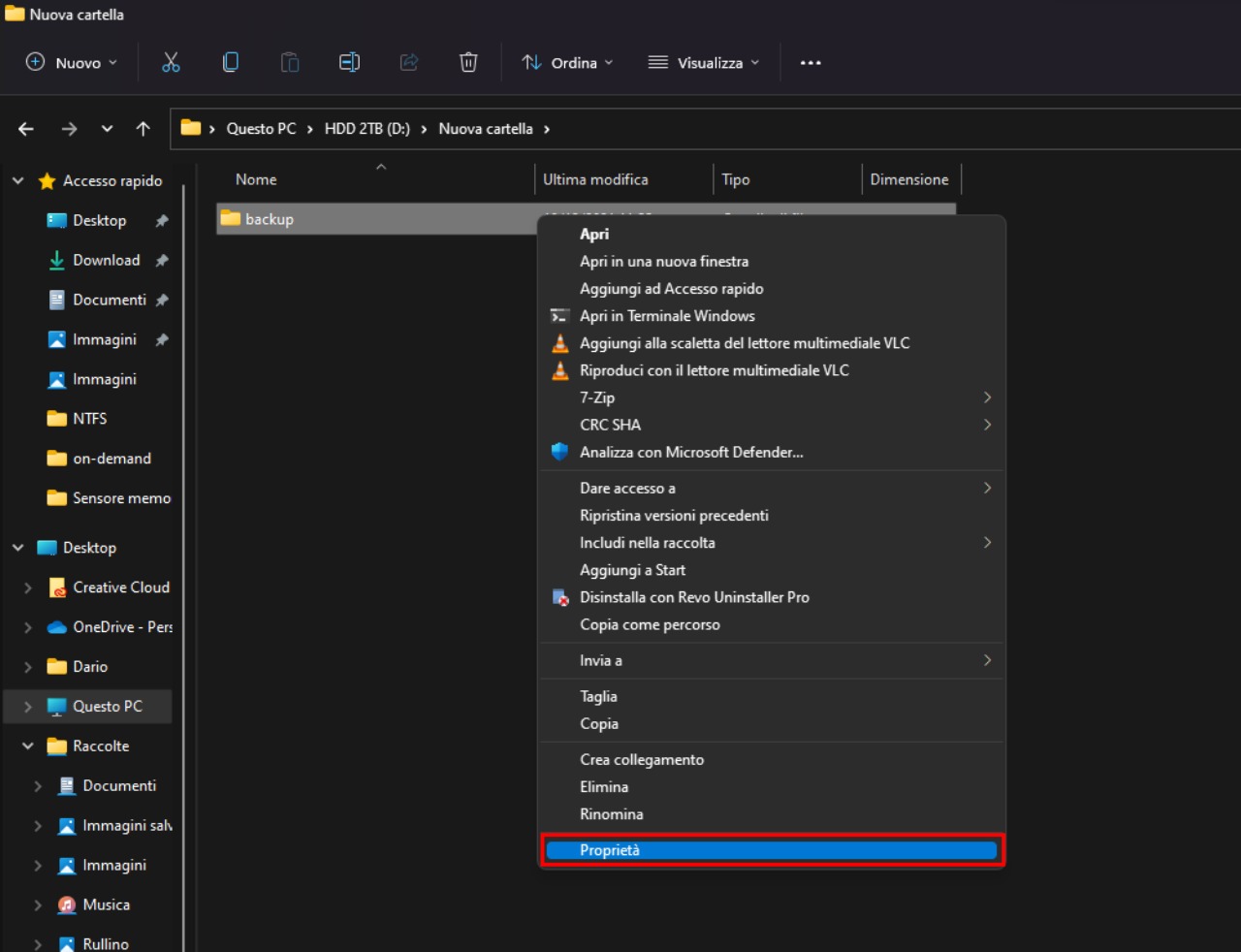The image size is (1241, 952).
Task: Open Rullino library in sidebar
Action: point(105,944)
